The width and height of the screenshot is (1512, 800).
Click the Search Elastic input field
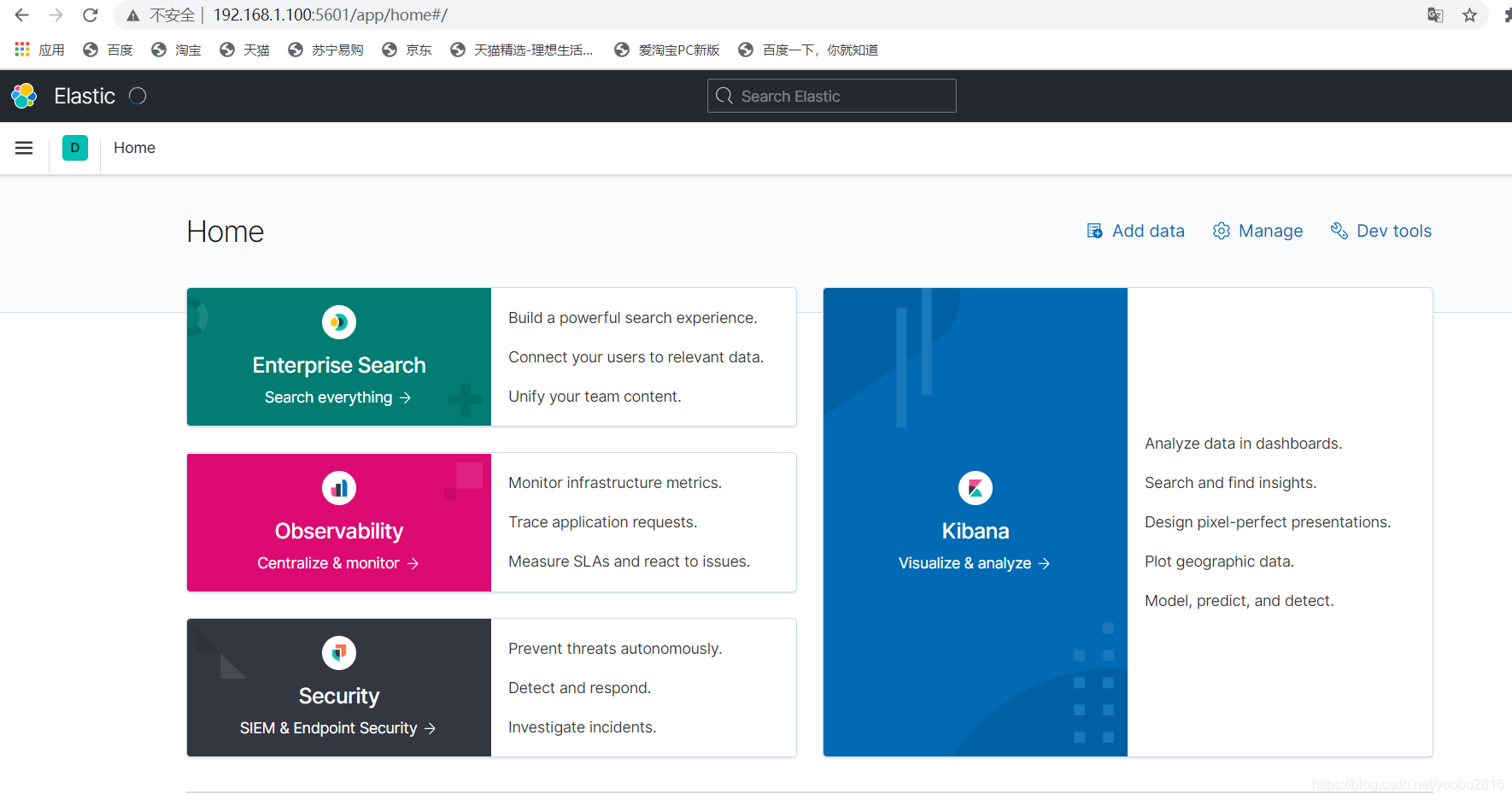pos(831,96)
